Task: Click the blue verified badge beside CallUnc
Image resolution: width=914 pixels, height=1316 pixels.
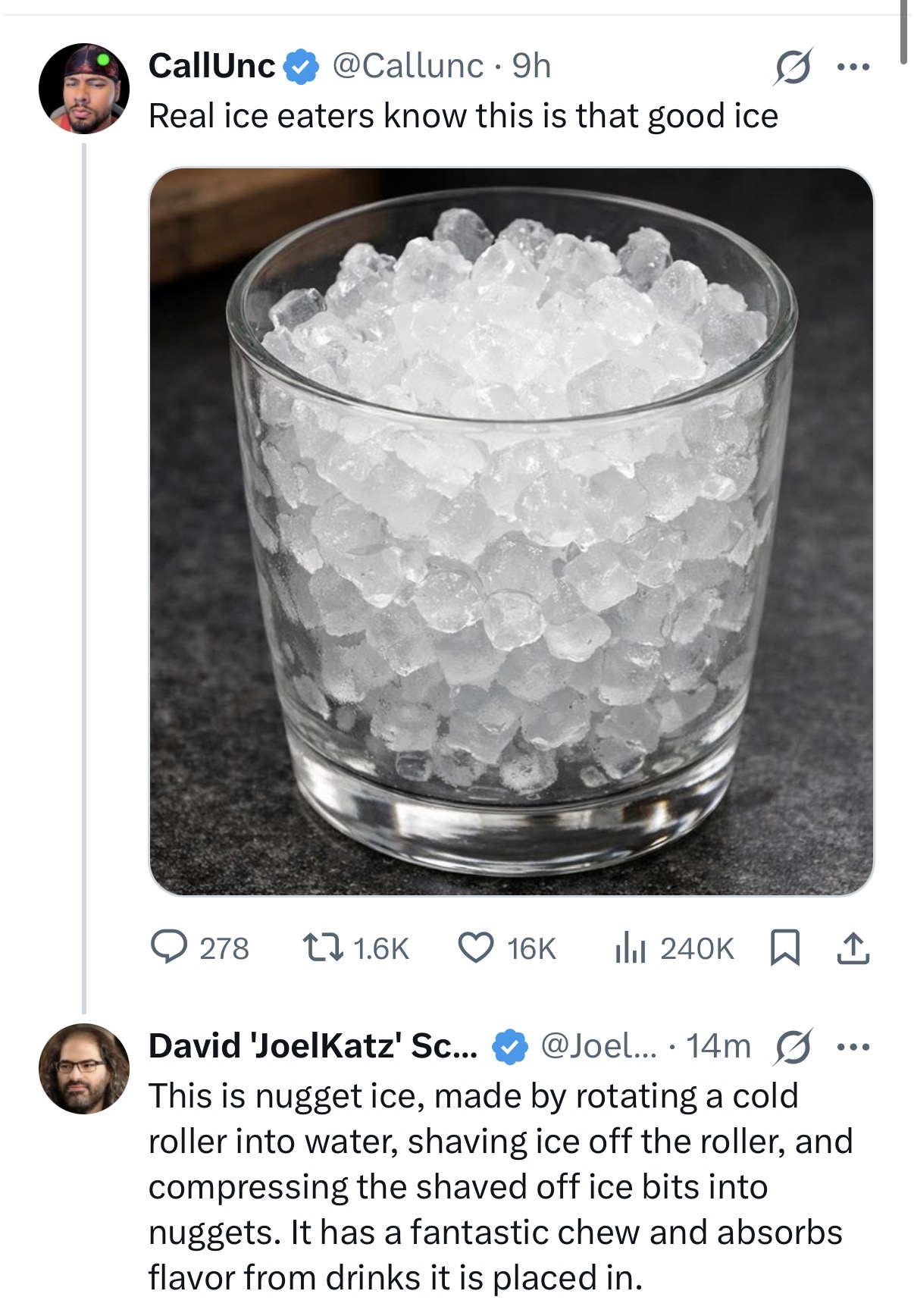Action: (x=301, y=67)
